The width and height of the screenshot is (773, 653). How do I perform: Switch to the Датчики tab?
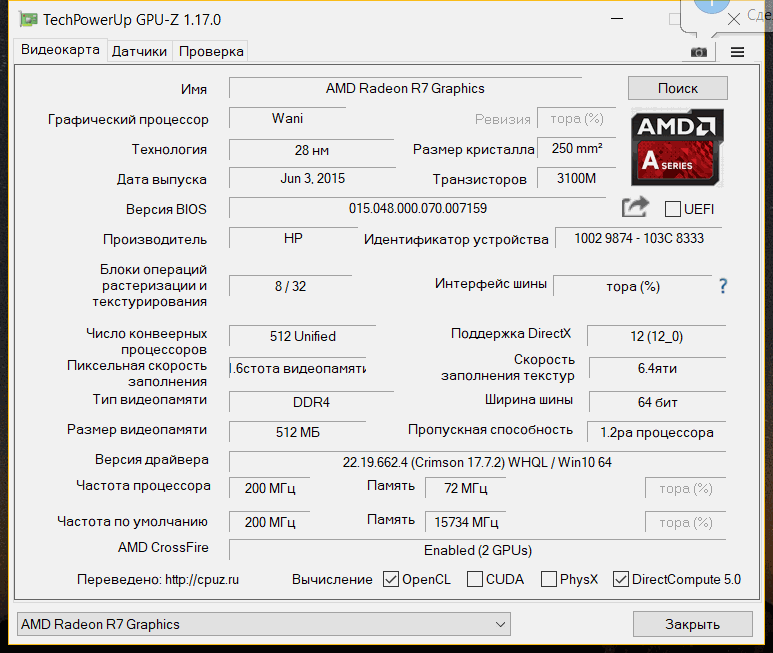point(139,51)
